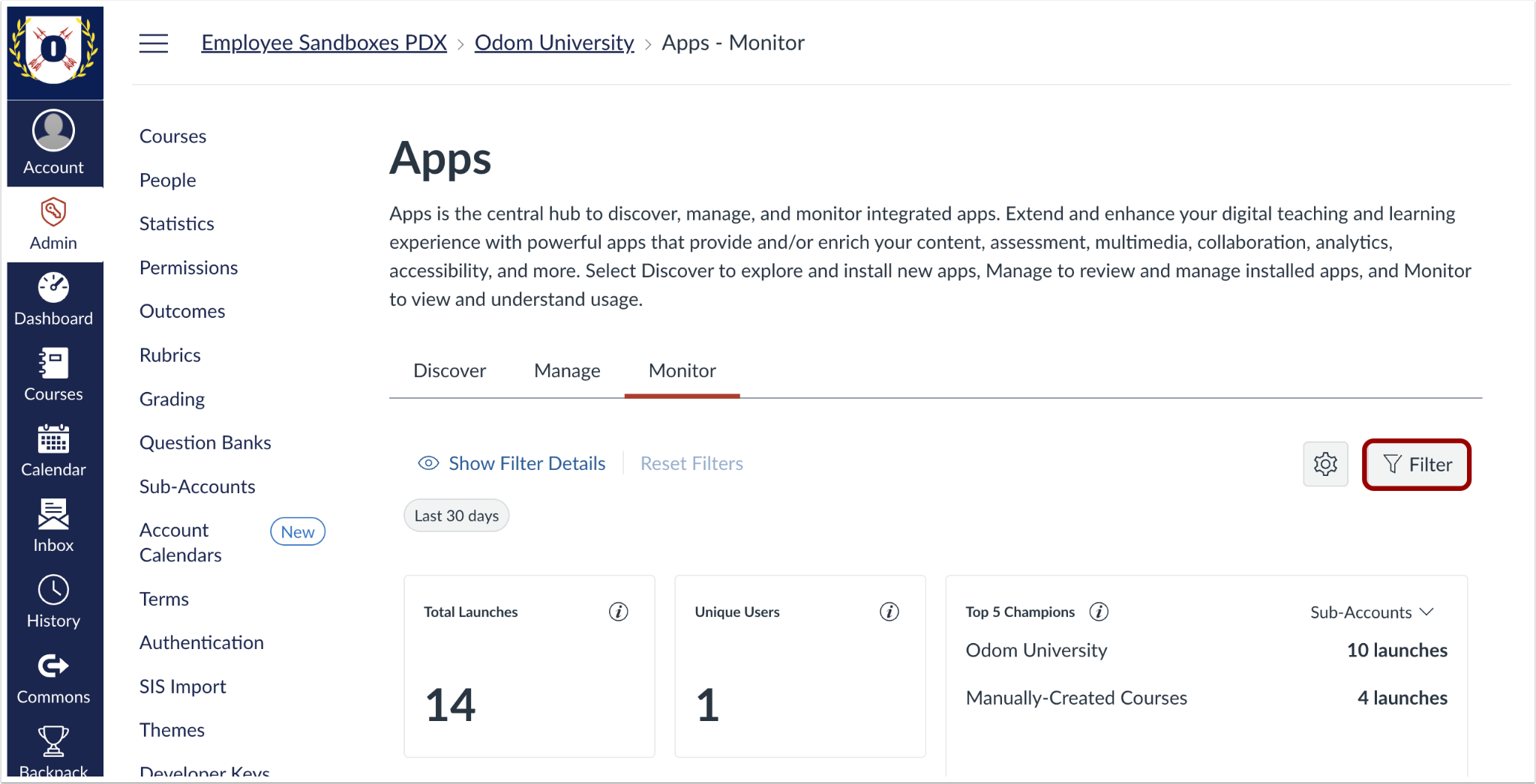The height and width of the screenshot is (784, 1536).
Task: Open the Total Launches info tooltip
Action: (x=618, y=612)
